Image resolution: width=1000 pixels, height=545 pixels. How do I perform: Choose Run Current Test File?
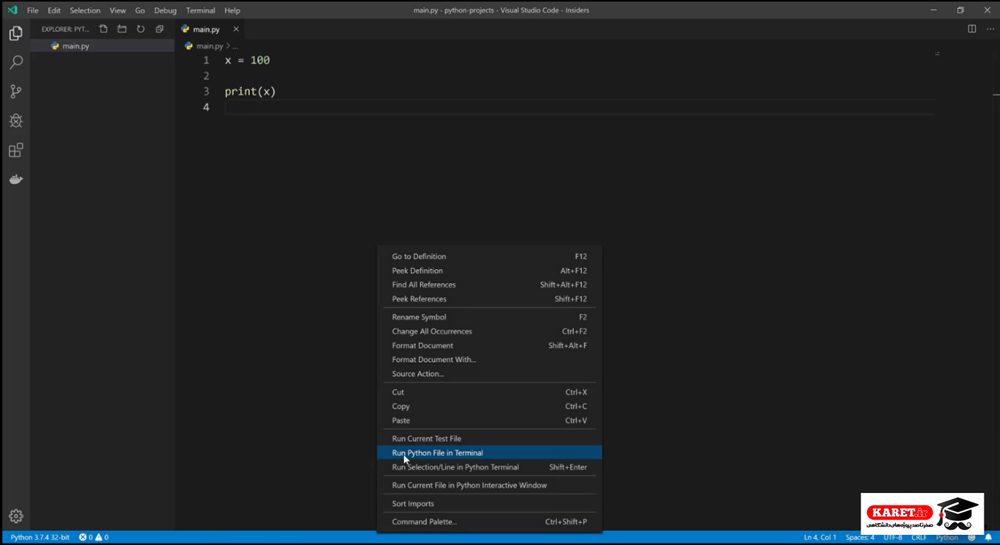(489, 439)
